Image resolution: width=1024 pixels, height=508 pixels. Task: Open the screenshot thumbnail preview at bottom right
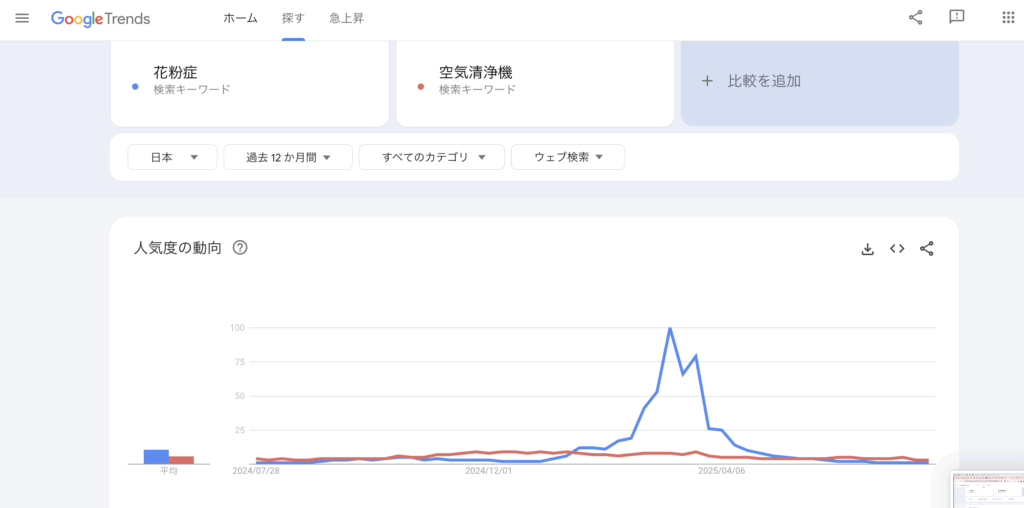[986, 488]
